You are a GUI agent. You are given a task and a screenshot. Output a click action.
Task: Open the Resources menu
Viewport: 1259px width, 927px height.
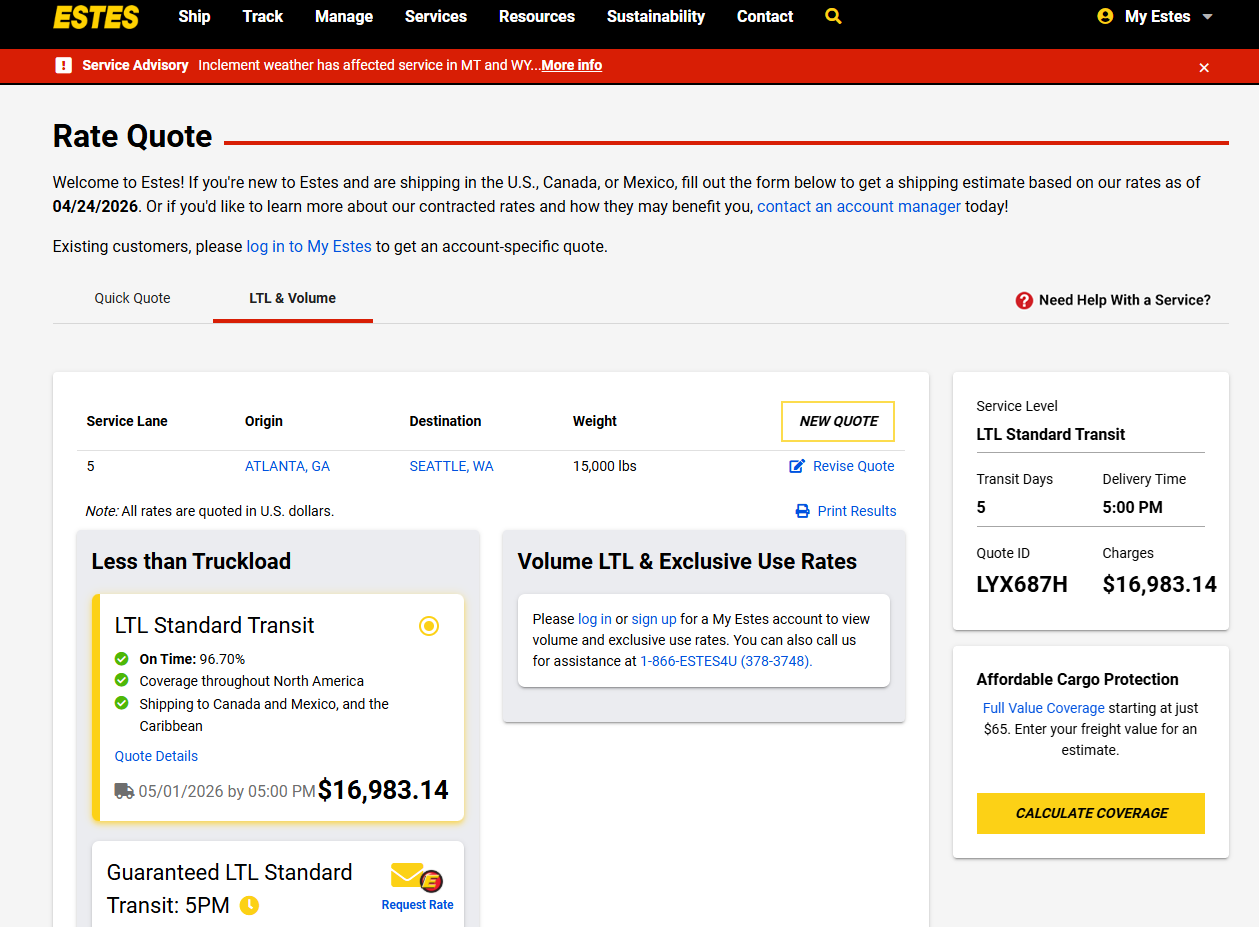tap(537, 16)
